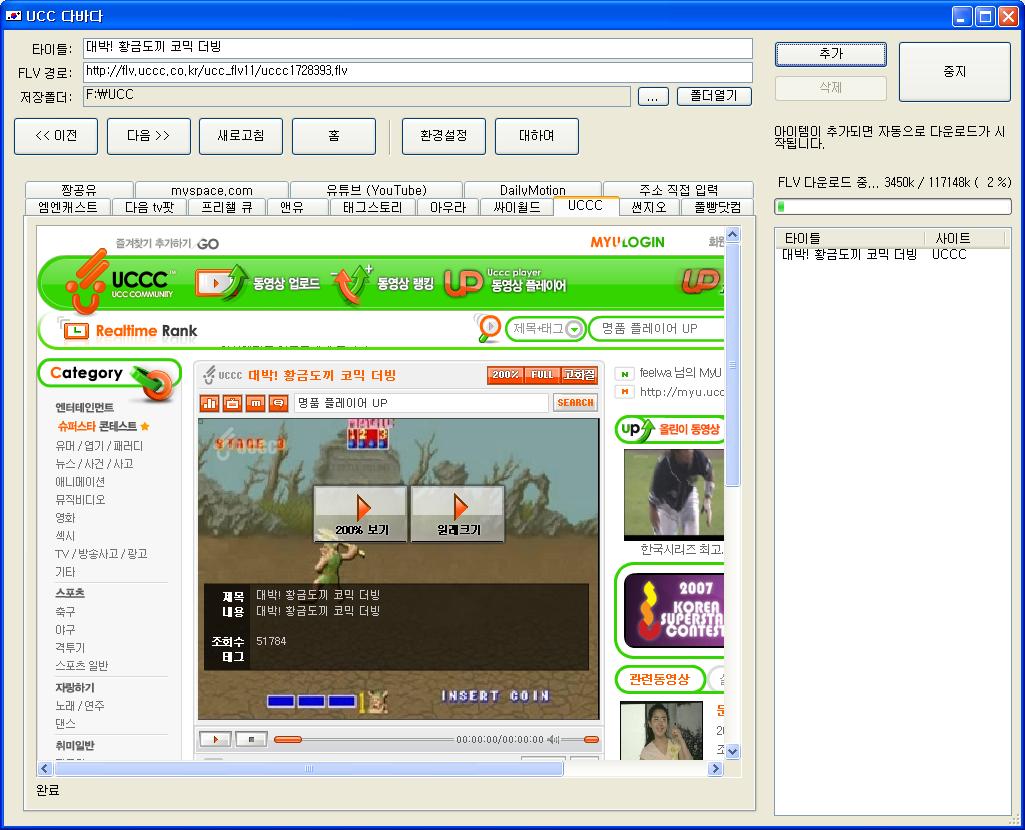Go back with << 이전 button

click(56, 136)
